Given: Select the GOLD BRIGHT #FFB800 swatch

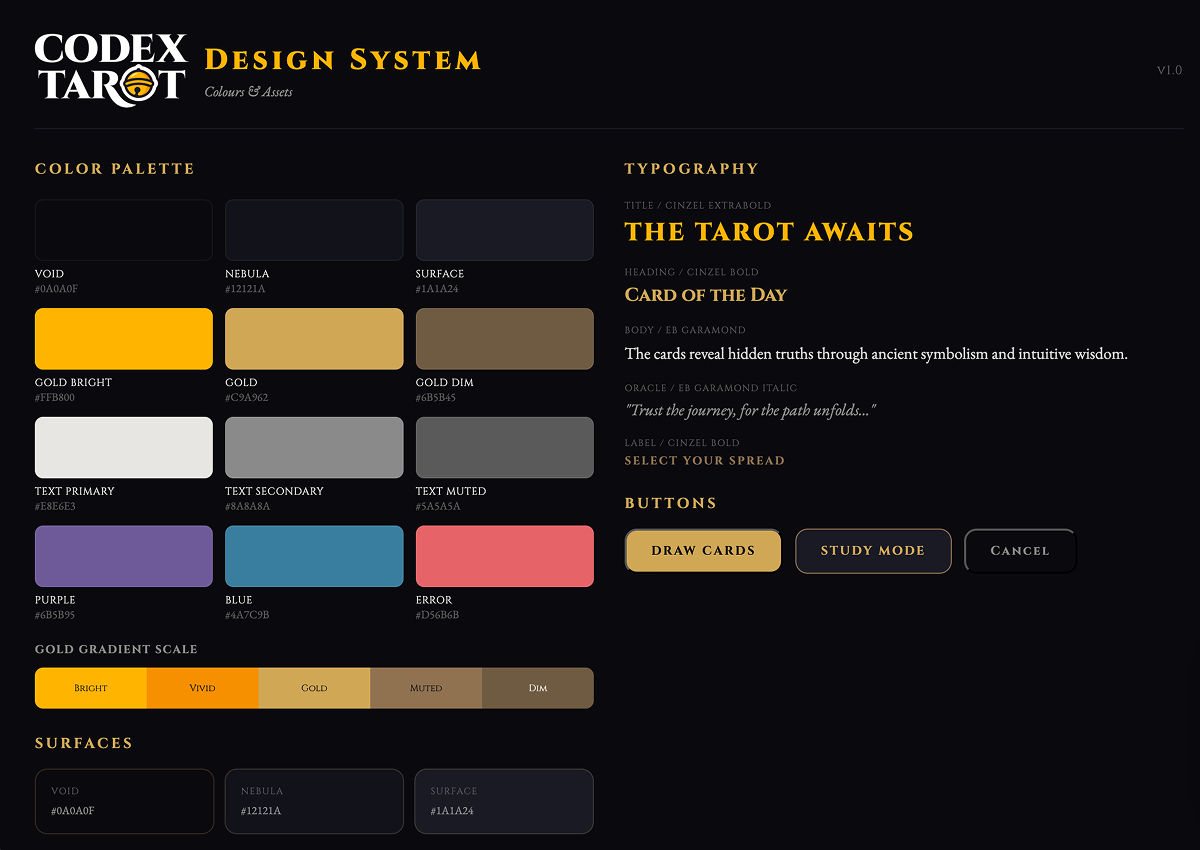Looking at the screenshot, I should [x=123, y=338].
